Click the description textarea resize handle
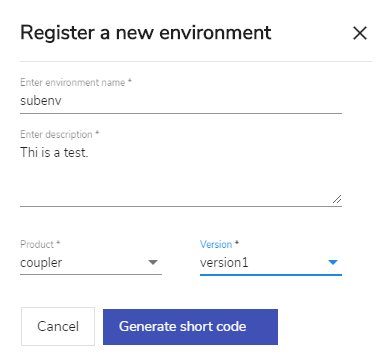Image resolution: width=392 pixels, height=362 pixels. pos(337,199)
